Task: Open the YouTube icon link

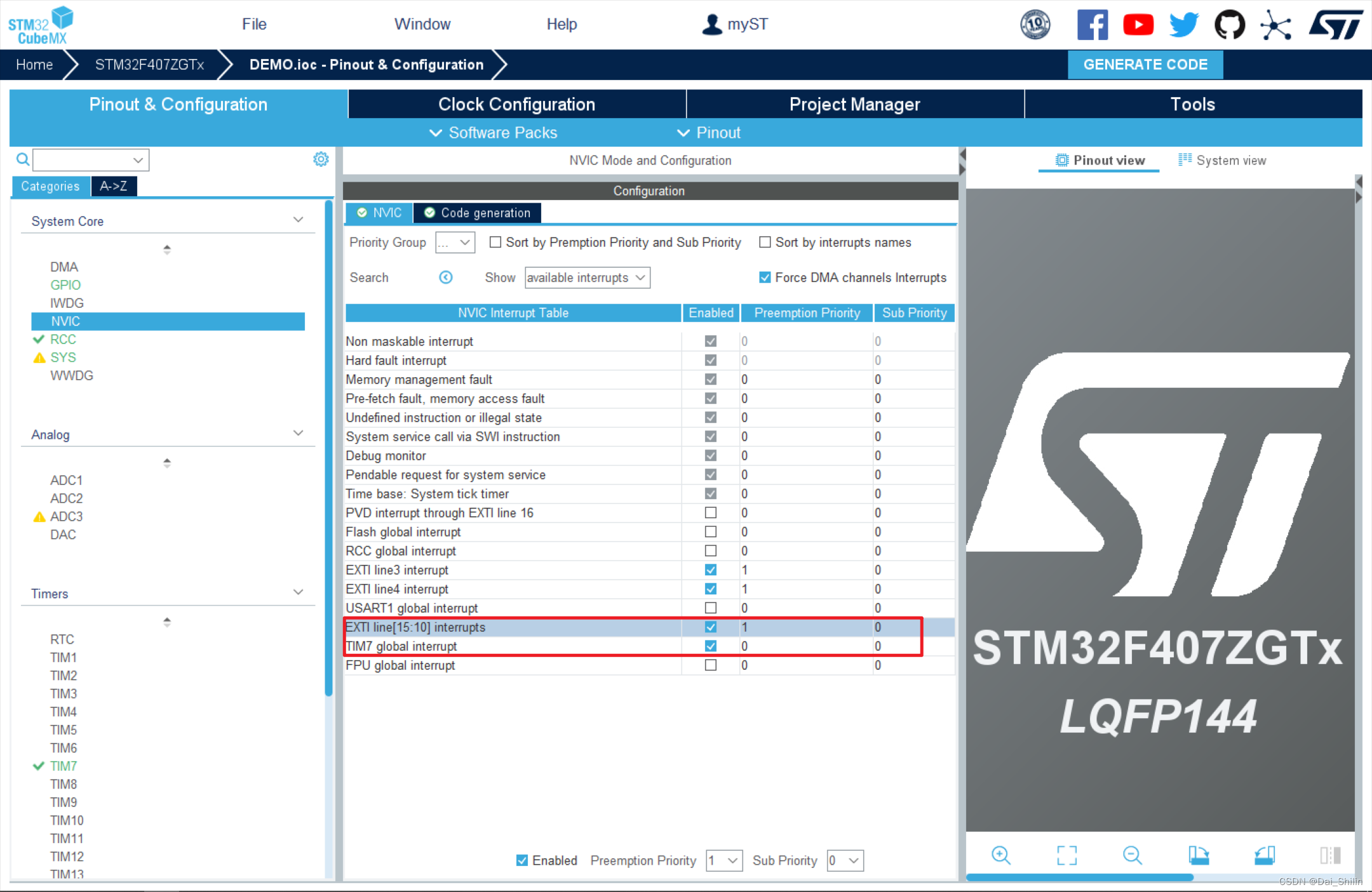Action: click(1138, 25)
